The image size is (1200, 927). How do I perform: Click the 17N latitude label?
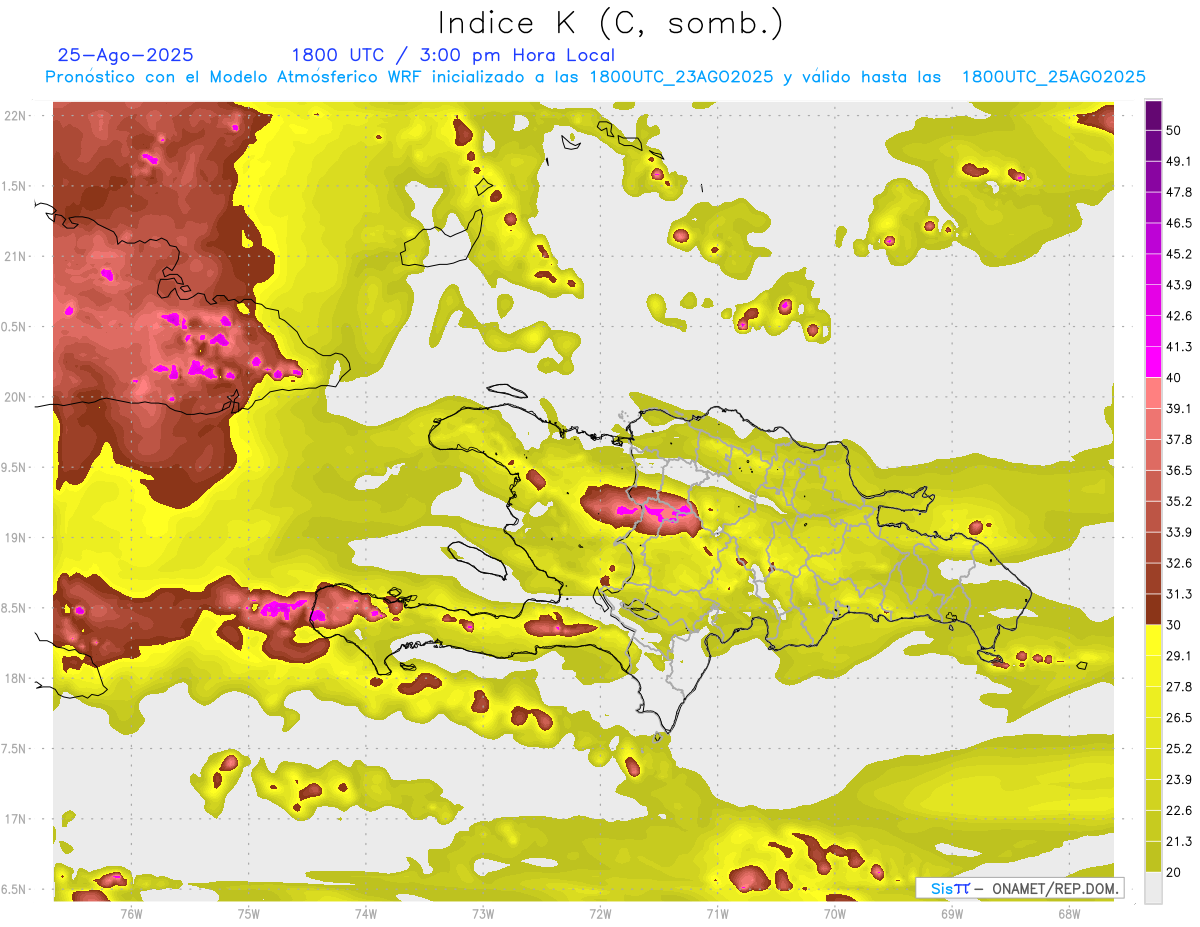pyautogui.click(x=16, y=819)
